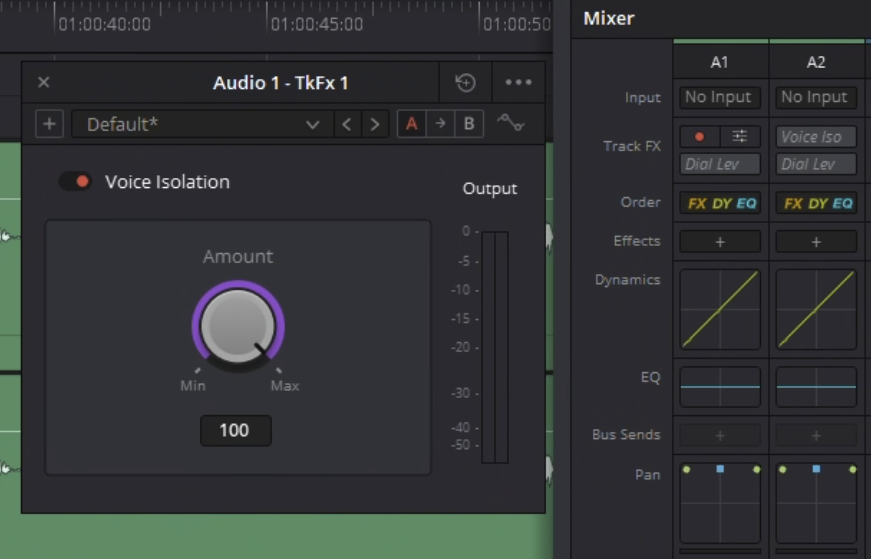Toggle the Voice Isolation switch
Screen dimensions: 871x559
click(x=75, y=181)
